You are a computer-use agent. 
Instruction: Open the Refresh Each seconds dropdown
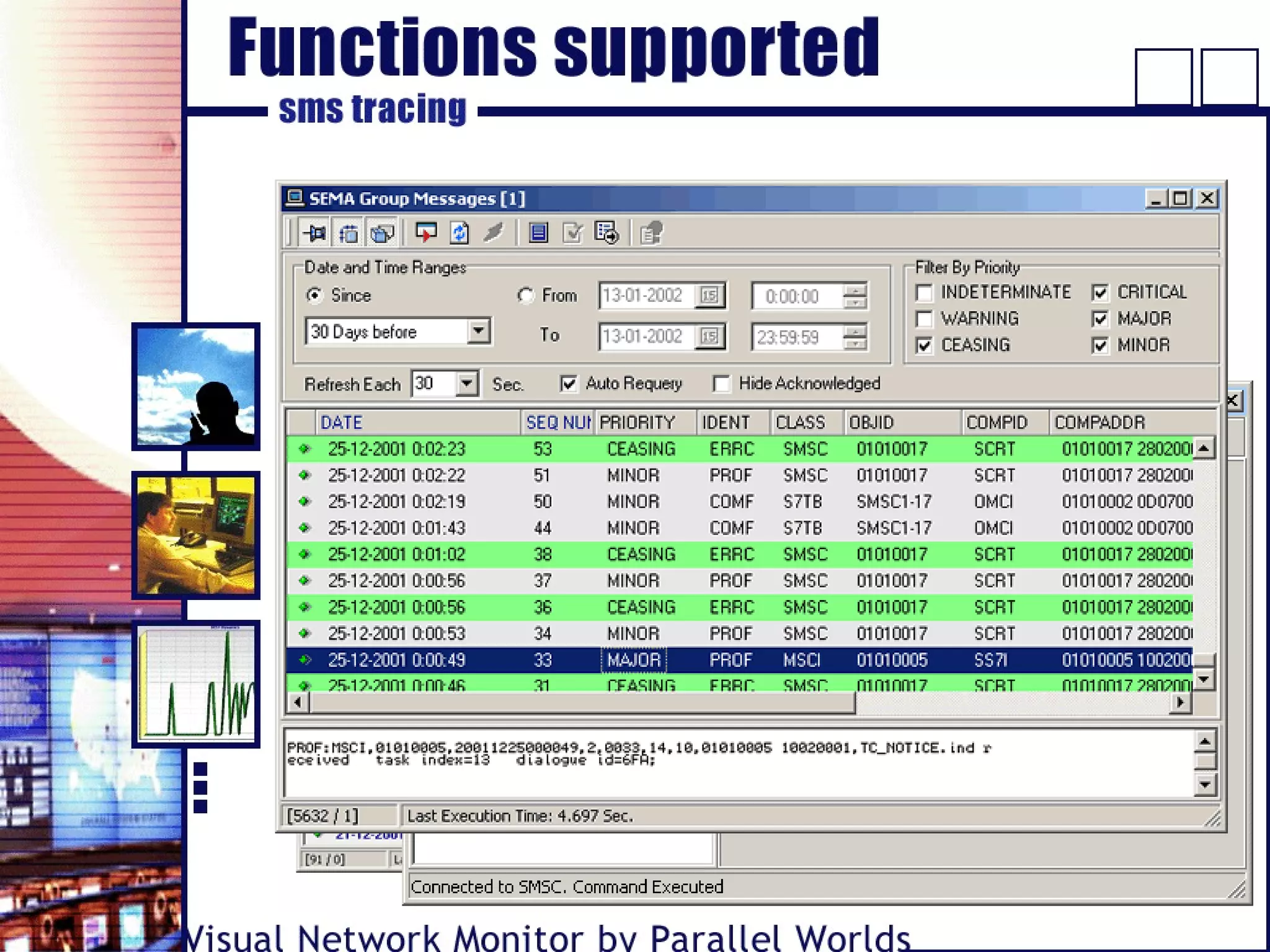(466, 384)
